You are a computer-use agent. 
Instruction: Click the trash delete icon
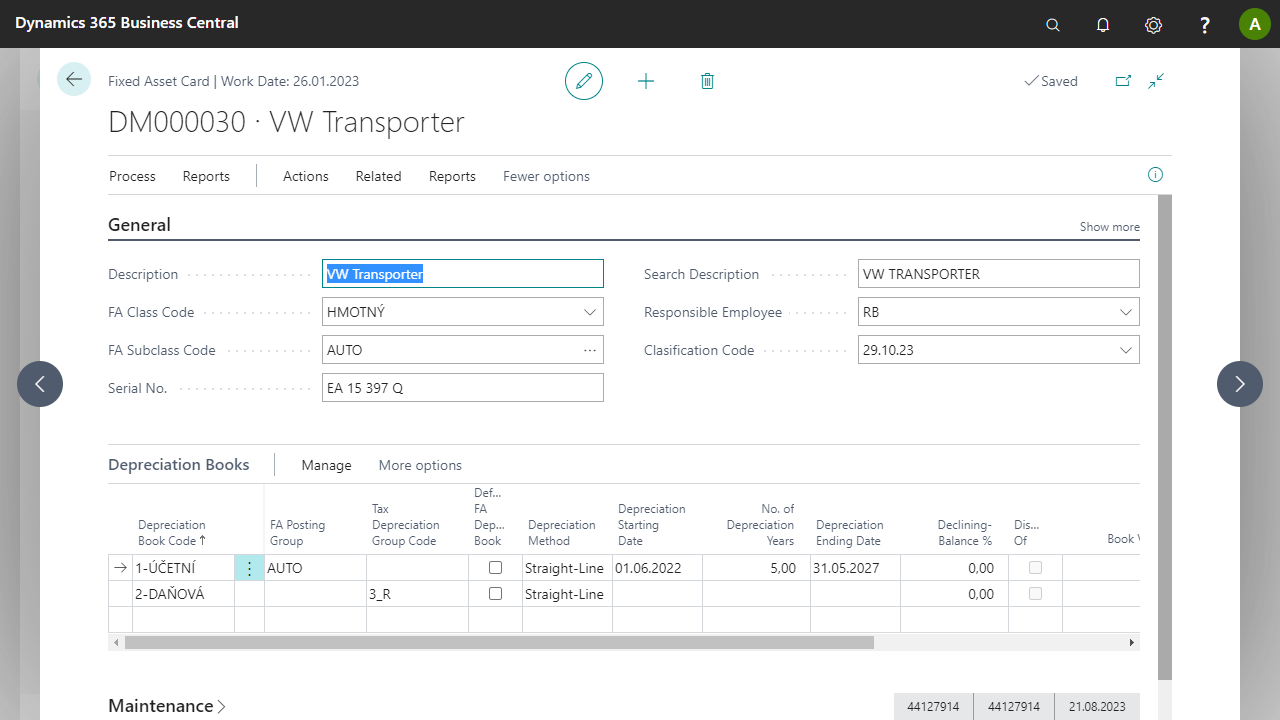[707, 81]
